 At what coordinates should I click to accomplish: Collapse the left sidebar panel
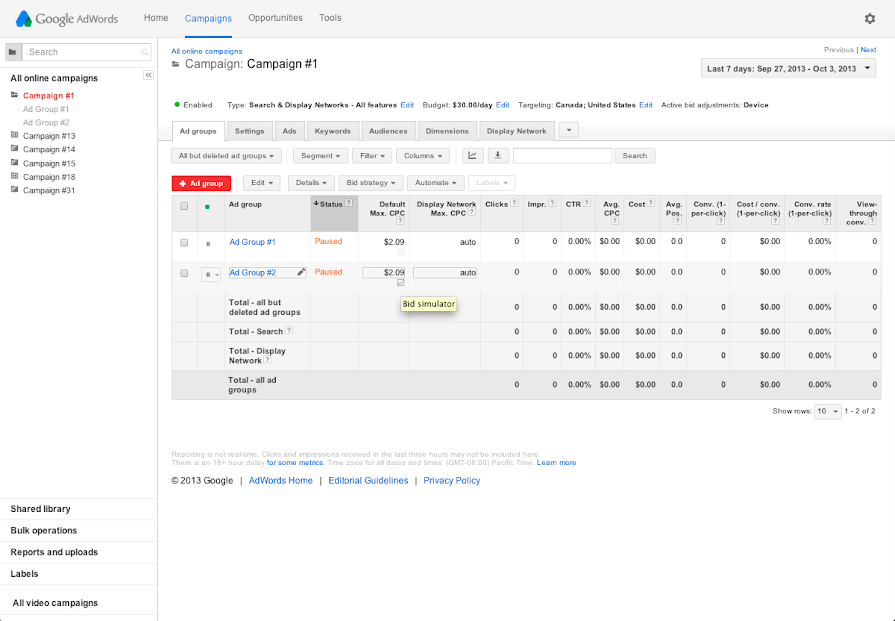148,75
